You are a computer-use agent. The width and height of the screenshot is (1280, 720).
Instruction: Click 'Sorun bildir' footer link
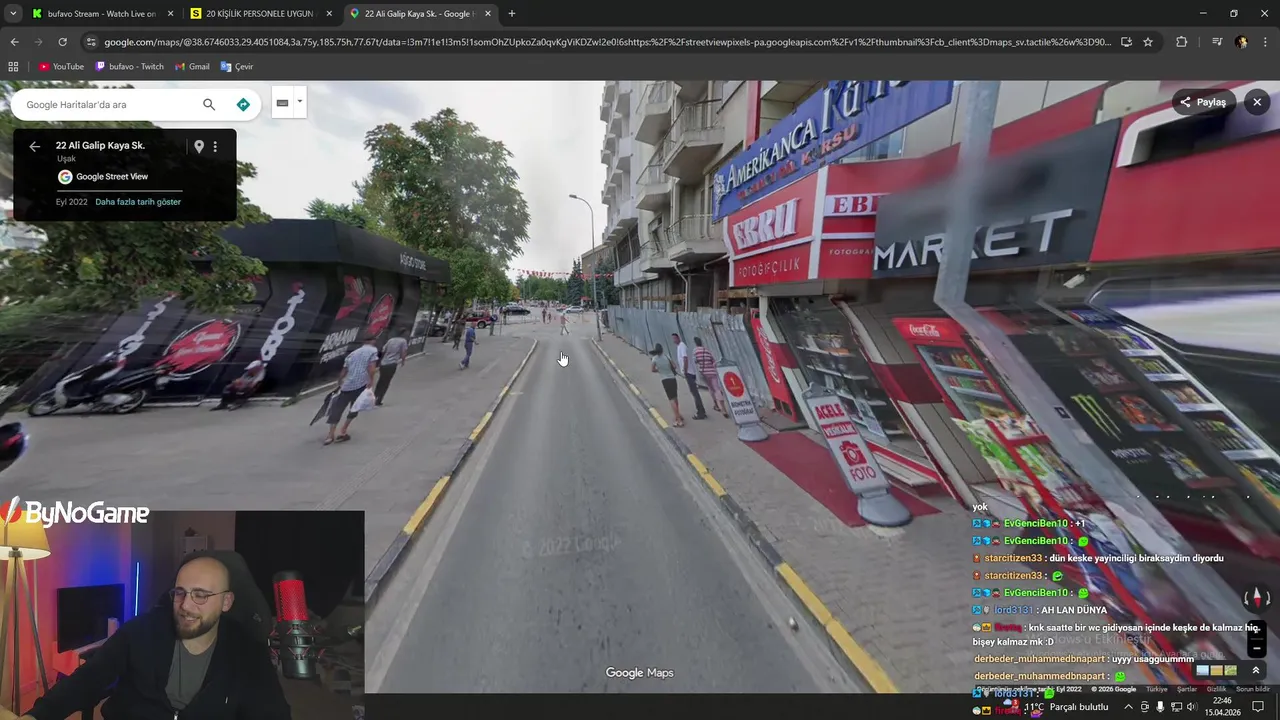tap(1253, 689)
